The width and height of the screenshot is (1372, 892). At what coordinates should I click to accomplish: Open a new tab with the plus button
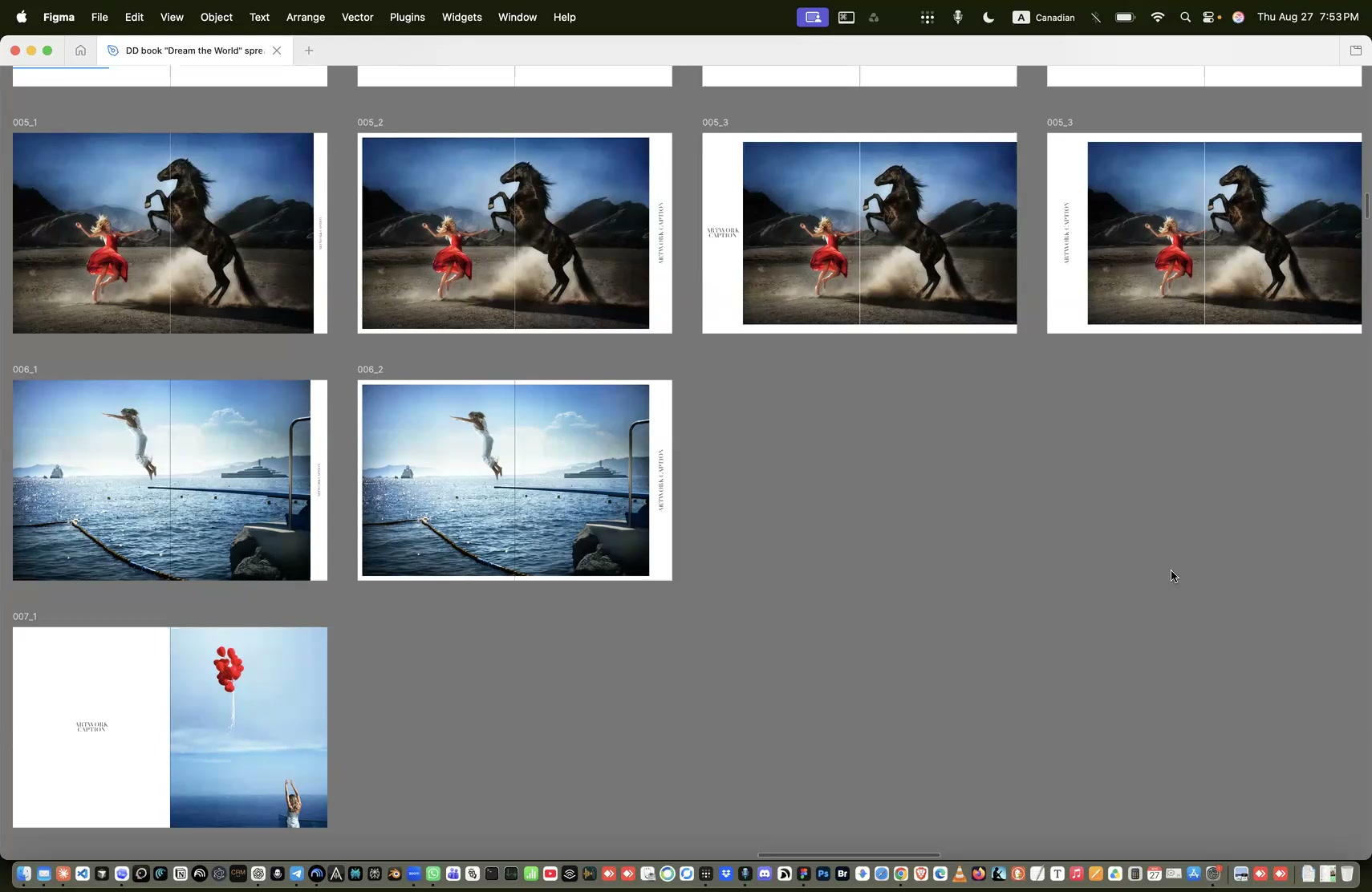(x=309, y=51)
